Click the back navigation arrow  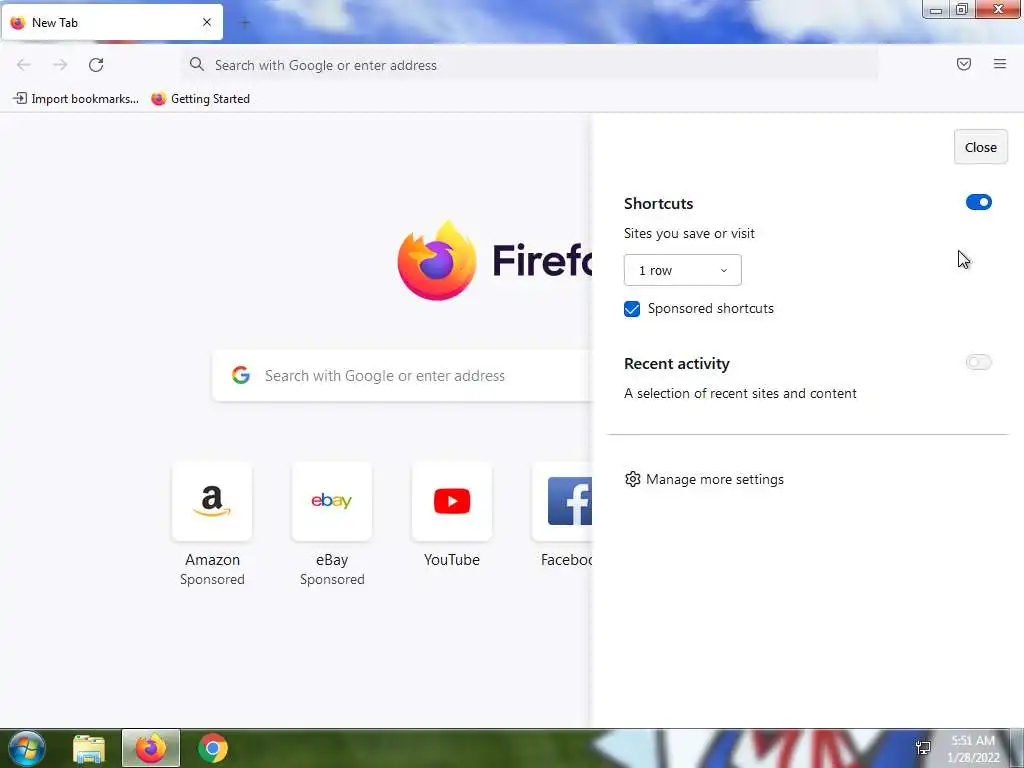[x=24, y=65]
